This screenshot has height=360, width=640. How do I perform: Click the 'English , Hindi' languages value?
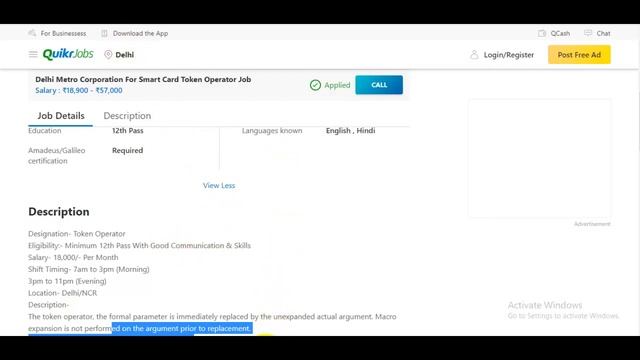[351, 131]
